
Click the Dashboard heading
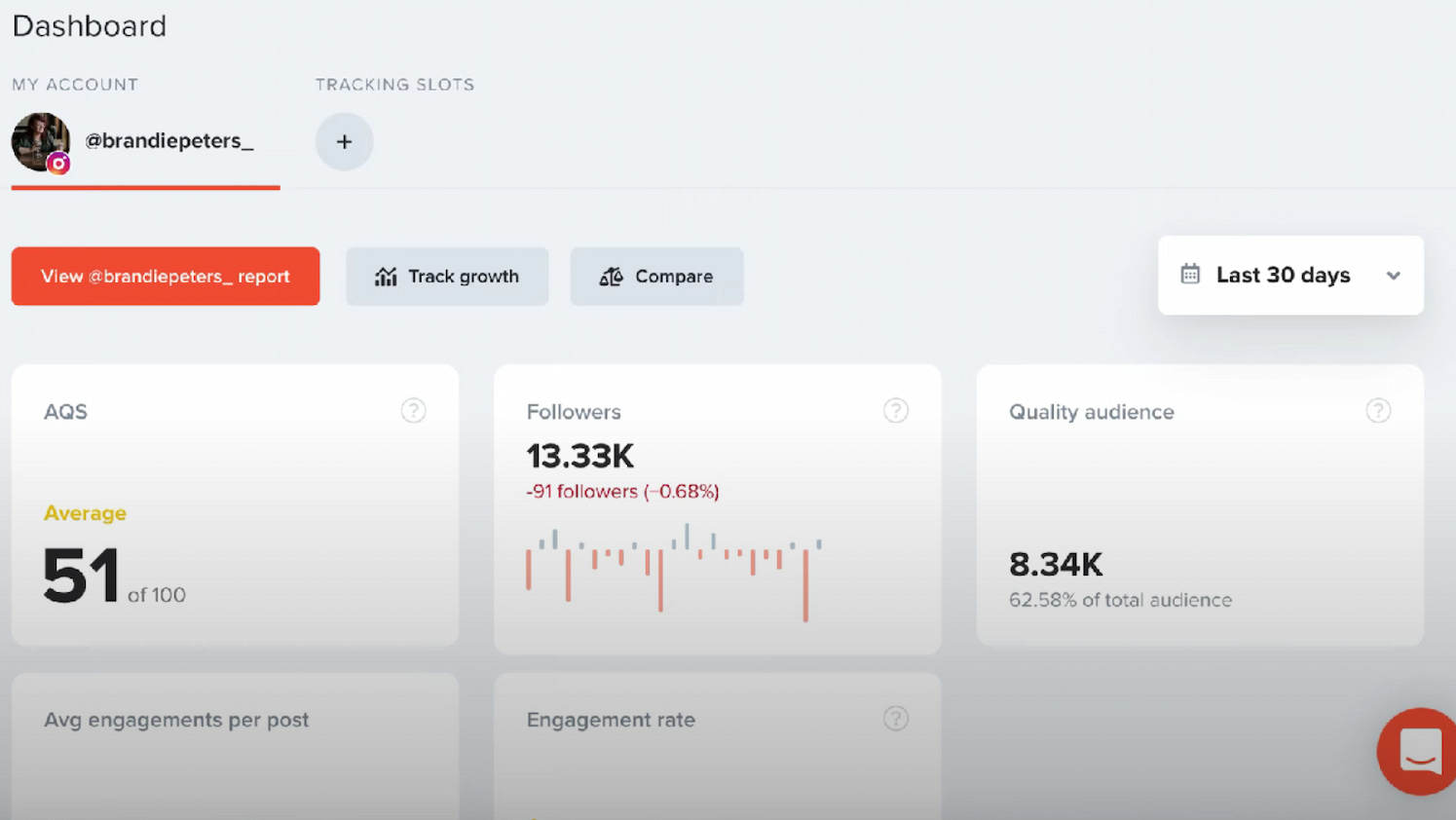(89, 25)
